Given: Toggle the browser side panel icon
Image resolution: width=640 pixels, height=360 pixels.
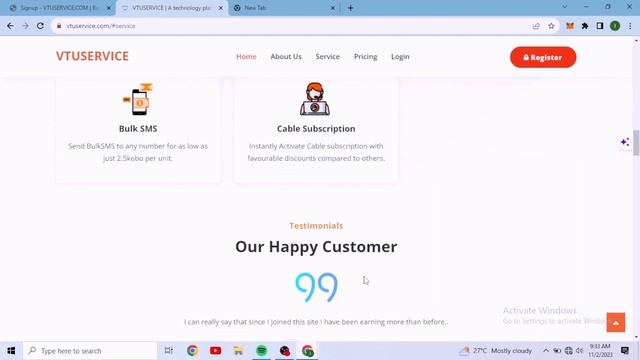Looking at the screenshot, I should click(x=600, y=26).
